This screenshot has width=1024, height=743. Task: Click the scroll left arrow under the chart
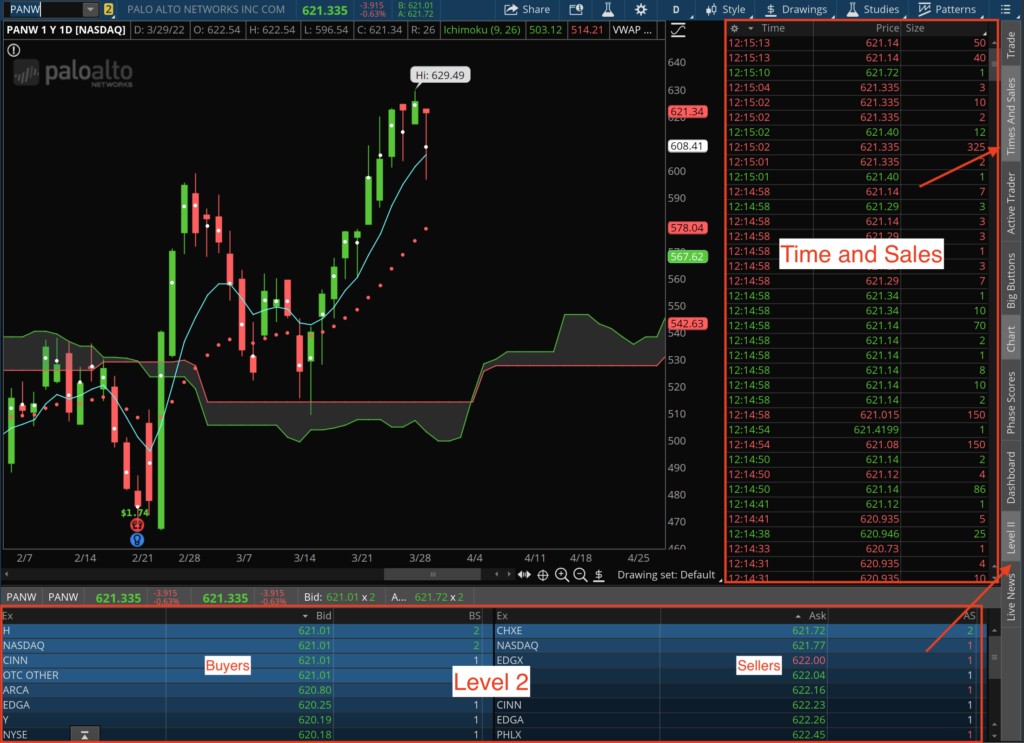point(7,575)
